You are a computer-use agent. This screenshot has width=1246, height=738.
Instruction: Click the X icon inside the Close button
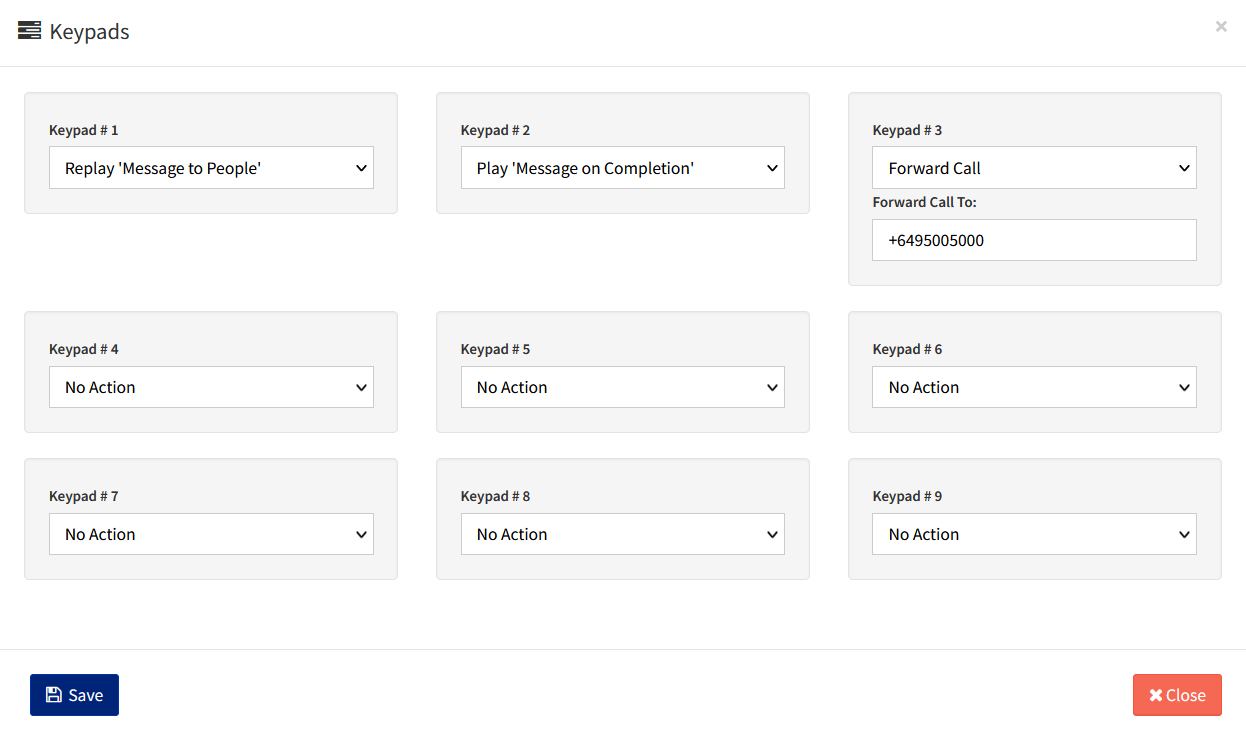point(1158,694)
